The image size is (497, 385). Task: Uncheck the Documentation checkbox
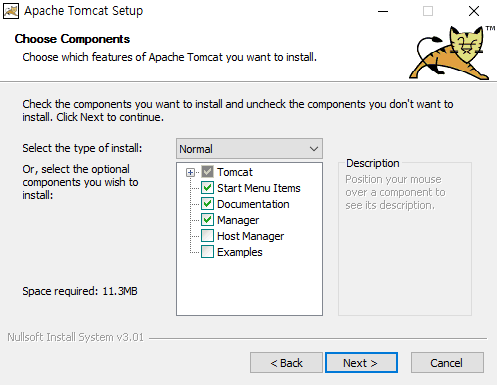click(207, 204)
